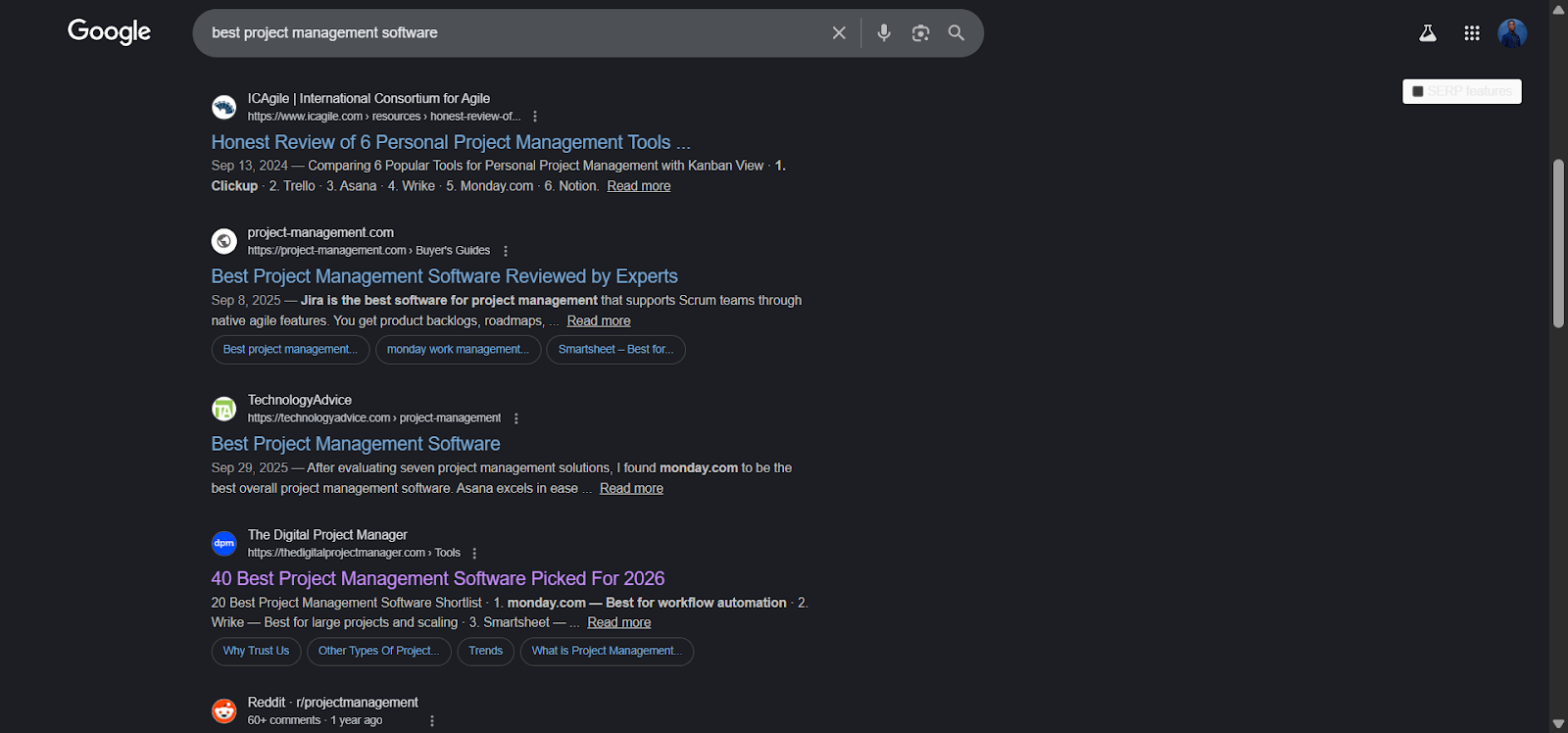Viewport: 1568px width, 733px height.
Task: Open the three-dot menu for the project-management.com result
Action: click(506, 251)
